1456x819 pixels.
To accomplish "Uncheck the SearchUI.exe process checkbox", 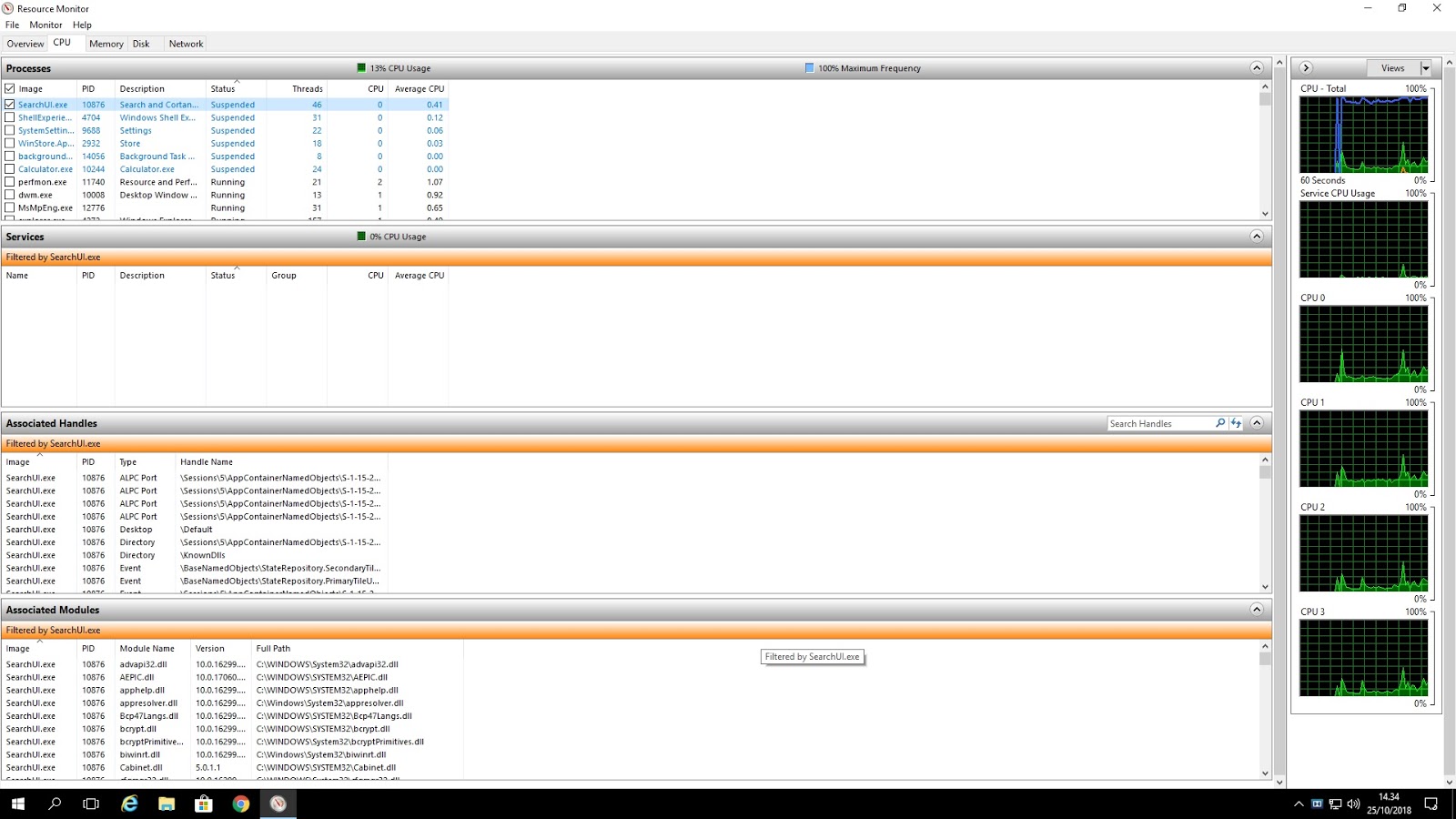I will pos(10,105).
